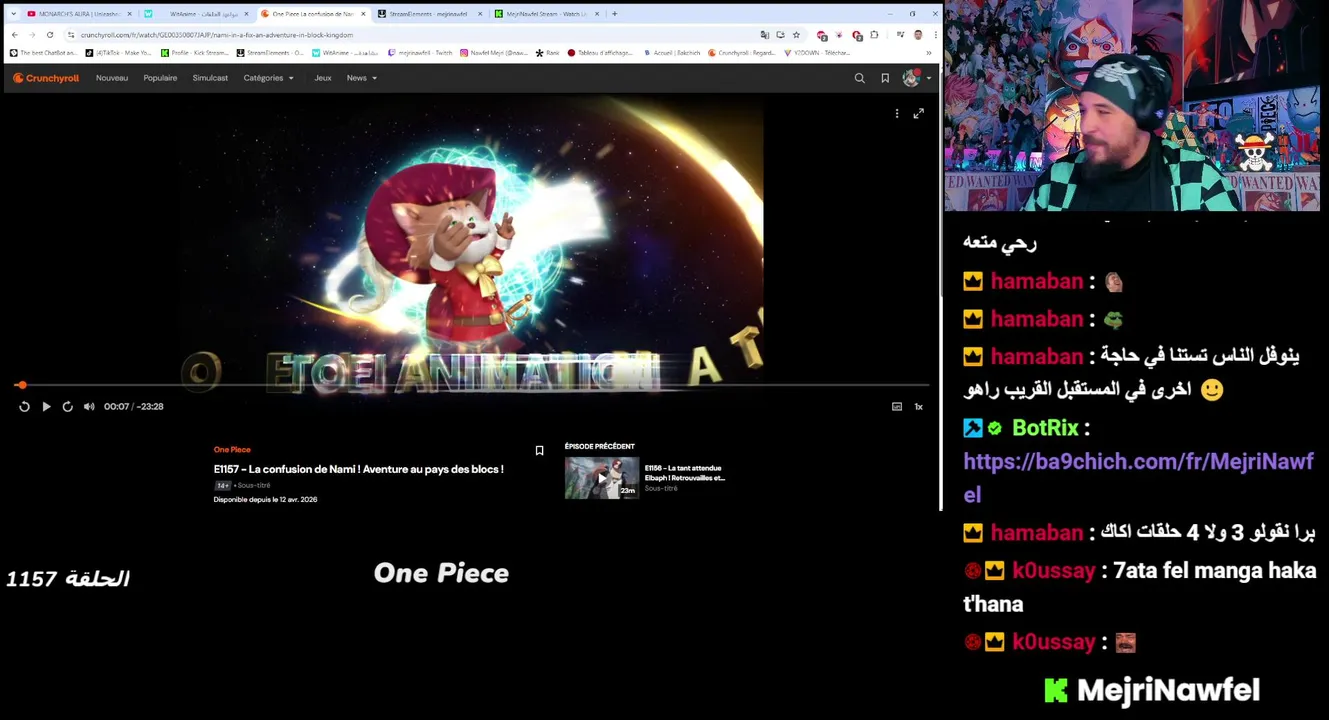The width and height of the screenshot is (1329, 720).
Task: Switch to the MejriNawfel Stream Kick tab
Action: [546, 14]
